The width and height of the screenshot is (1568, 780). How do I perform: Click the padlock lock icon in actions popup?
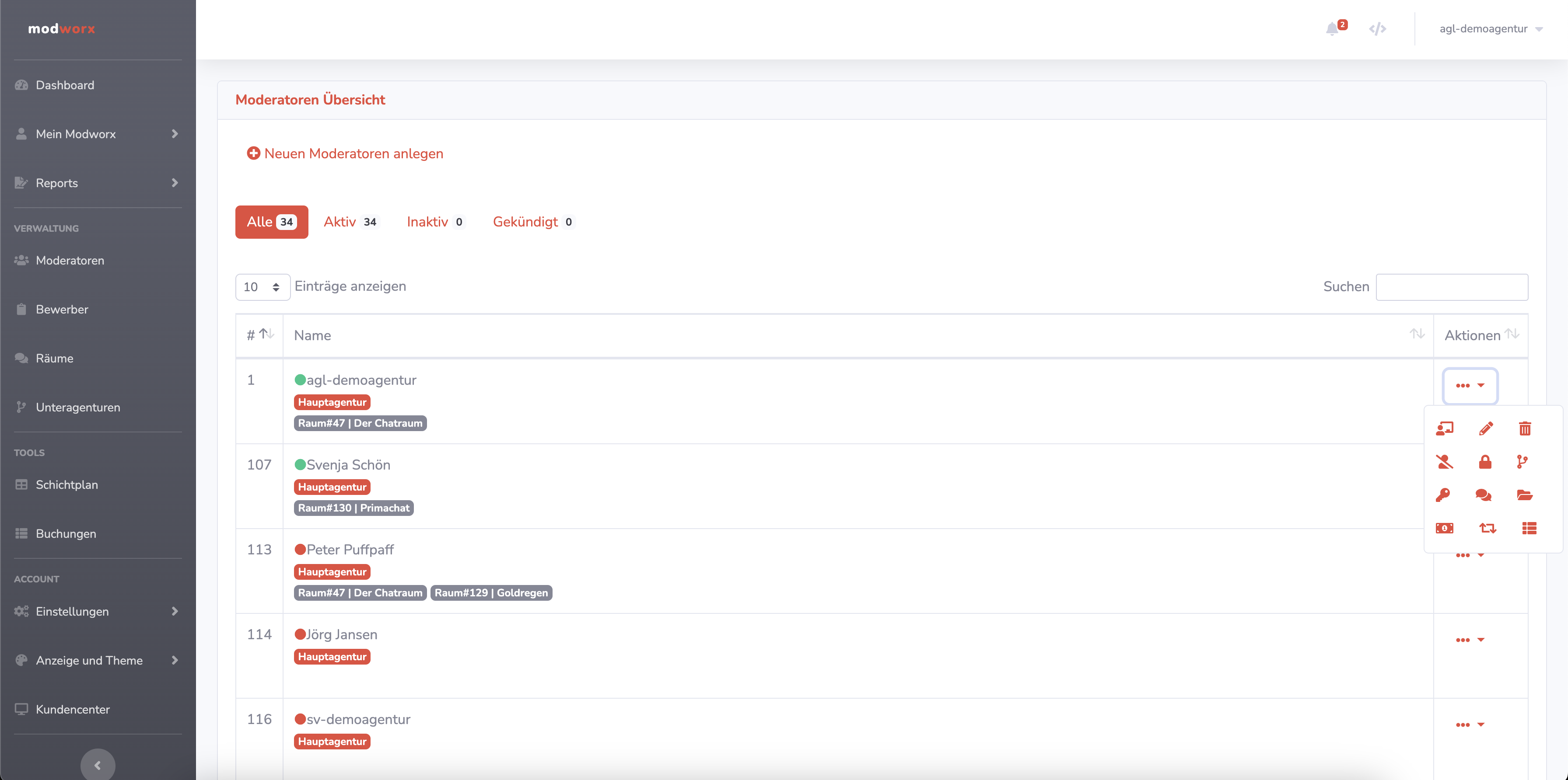pos(1484,462)
